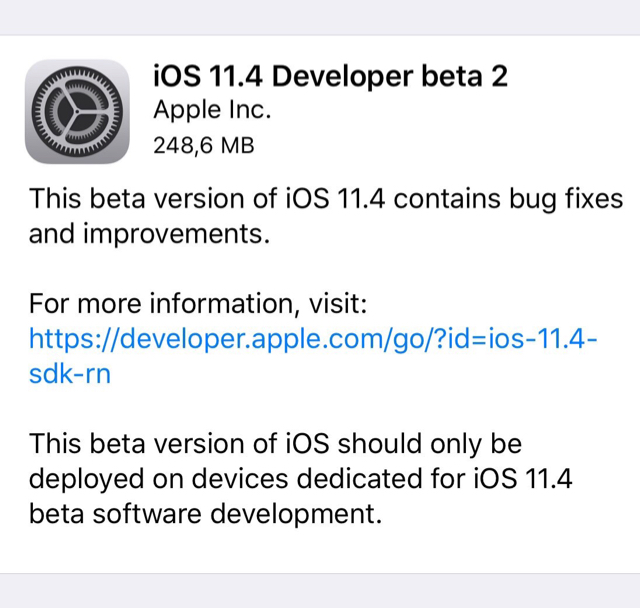Click the bottom gray separator bar

tap(320, 590)
